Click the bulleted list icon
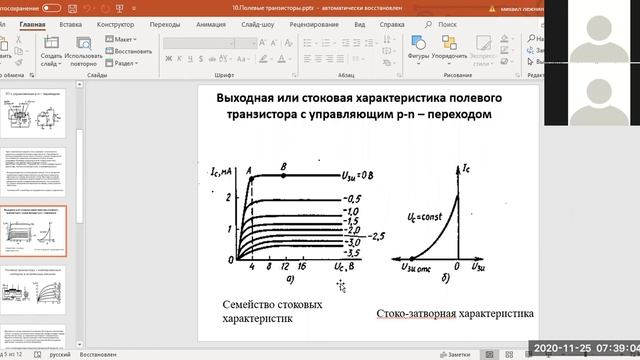The width and height of the screenshot is (640, 360). (x=307, y=43)
